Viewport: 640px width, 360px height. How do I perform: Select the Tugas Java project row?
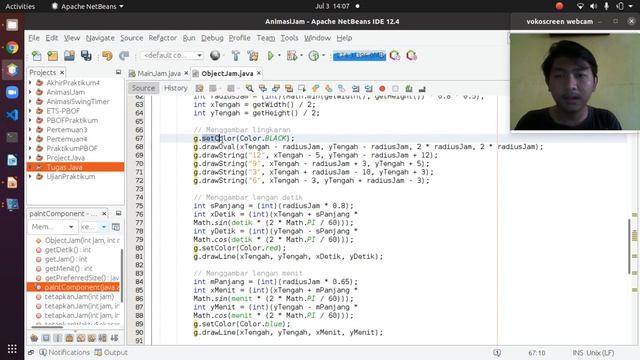[76, 167]
